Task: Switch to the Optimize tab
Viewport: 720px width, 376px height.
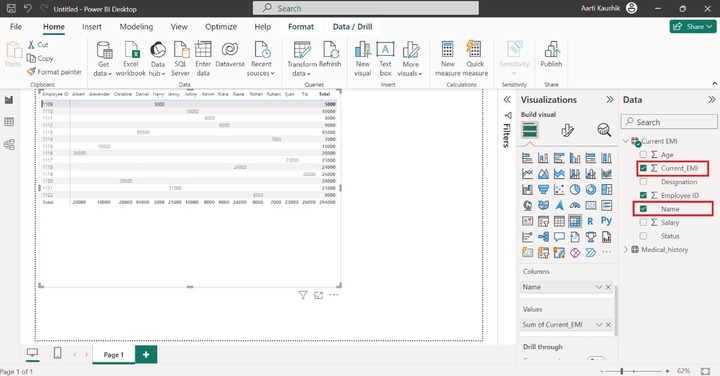Action: 221,27
